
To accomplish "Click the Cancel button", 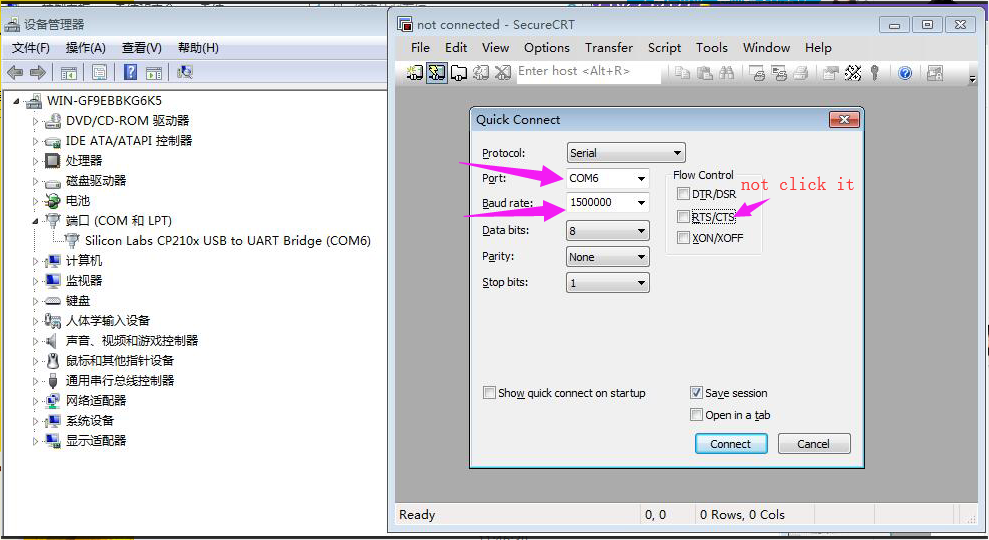I will tap(814, 443).
